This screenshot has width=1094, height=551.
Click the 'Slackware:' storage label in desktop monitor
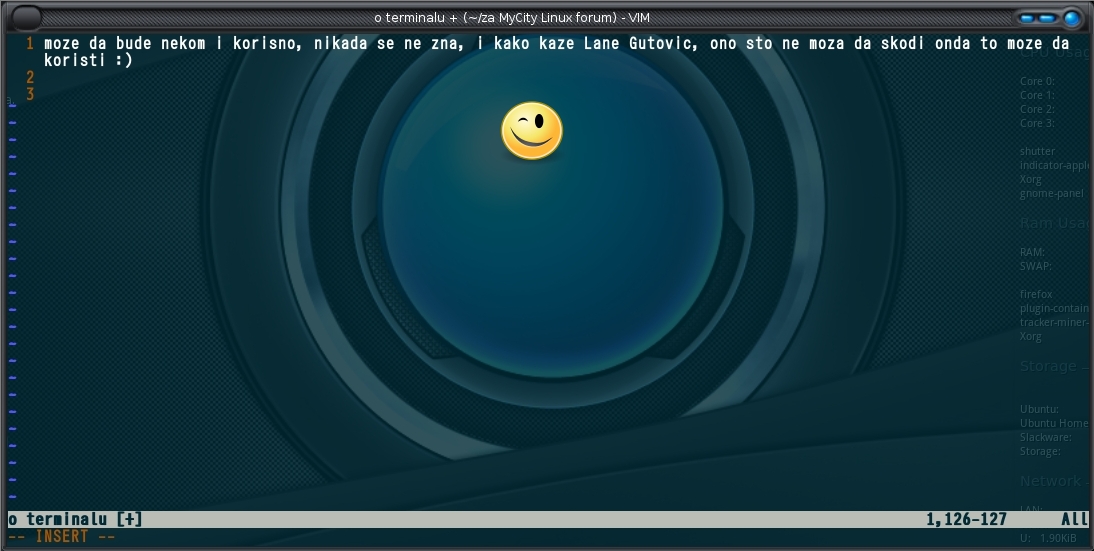[x=1046, y=437]
